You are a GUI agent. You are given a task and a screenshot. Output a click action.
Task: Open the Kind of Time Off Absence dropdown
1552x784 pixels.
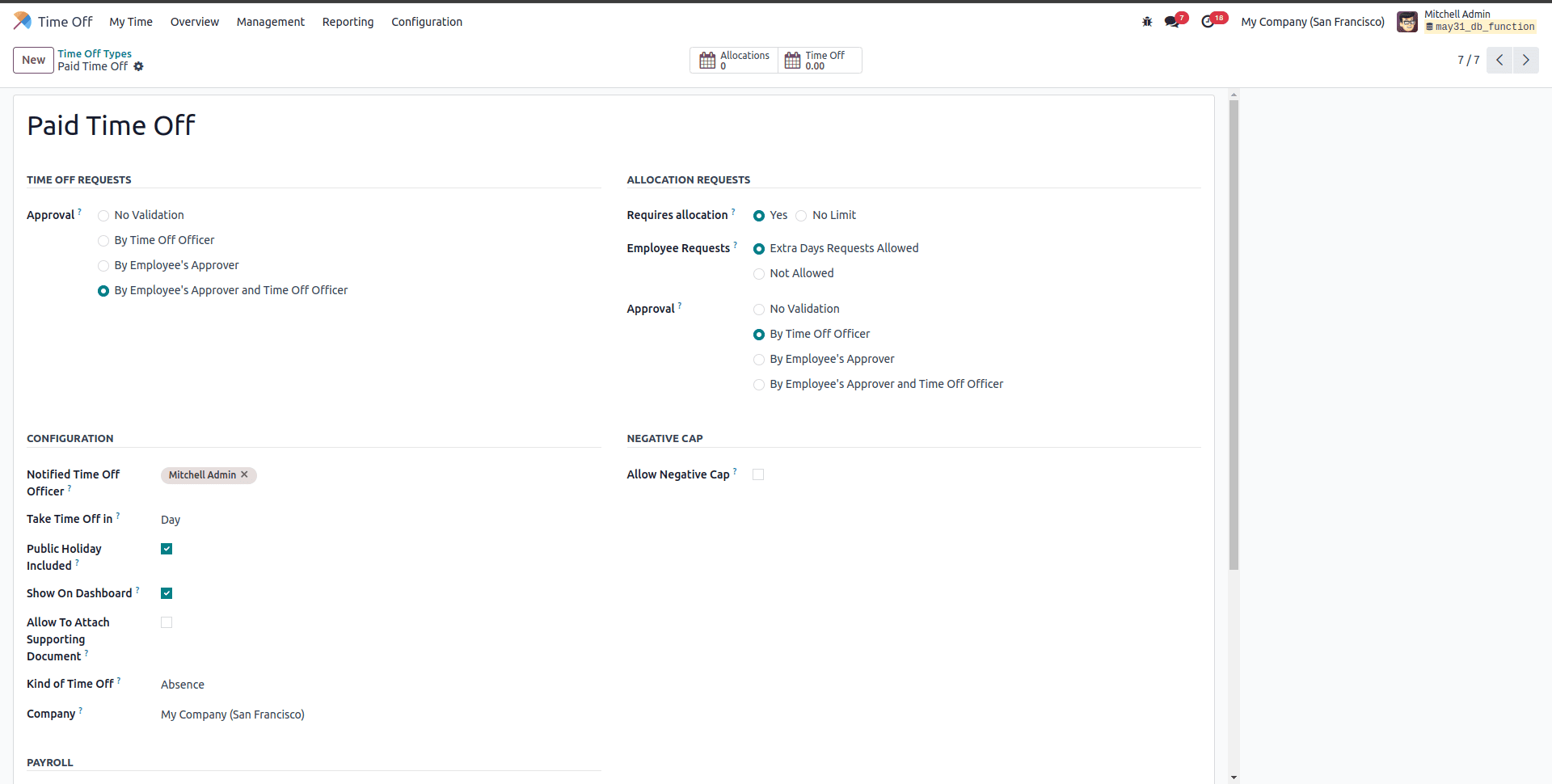tap(381, 685)
